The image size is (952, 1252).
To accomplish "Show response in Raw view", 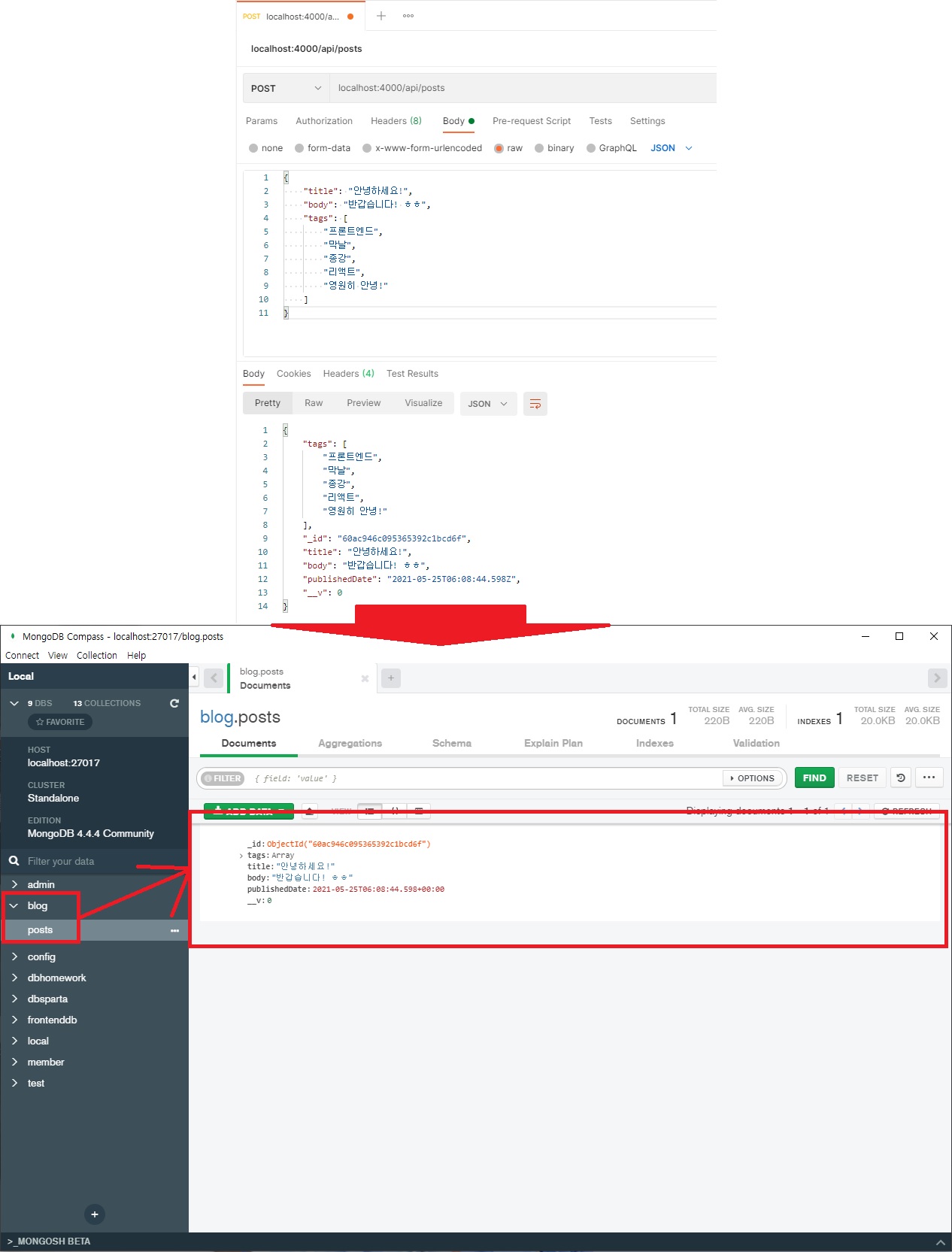I will click(314, 403).
